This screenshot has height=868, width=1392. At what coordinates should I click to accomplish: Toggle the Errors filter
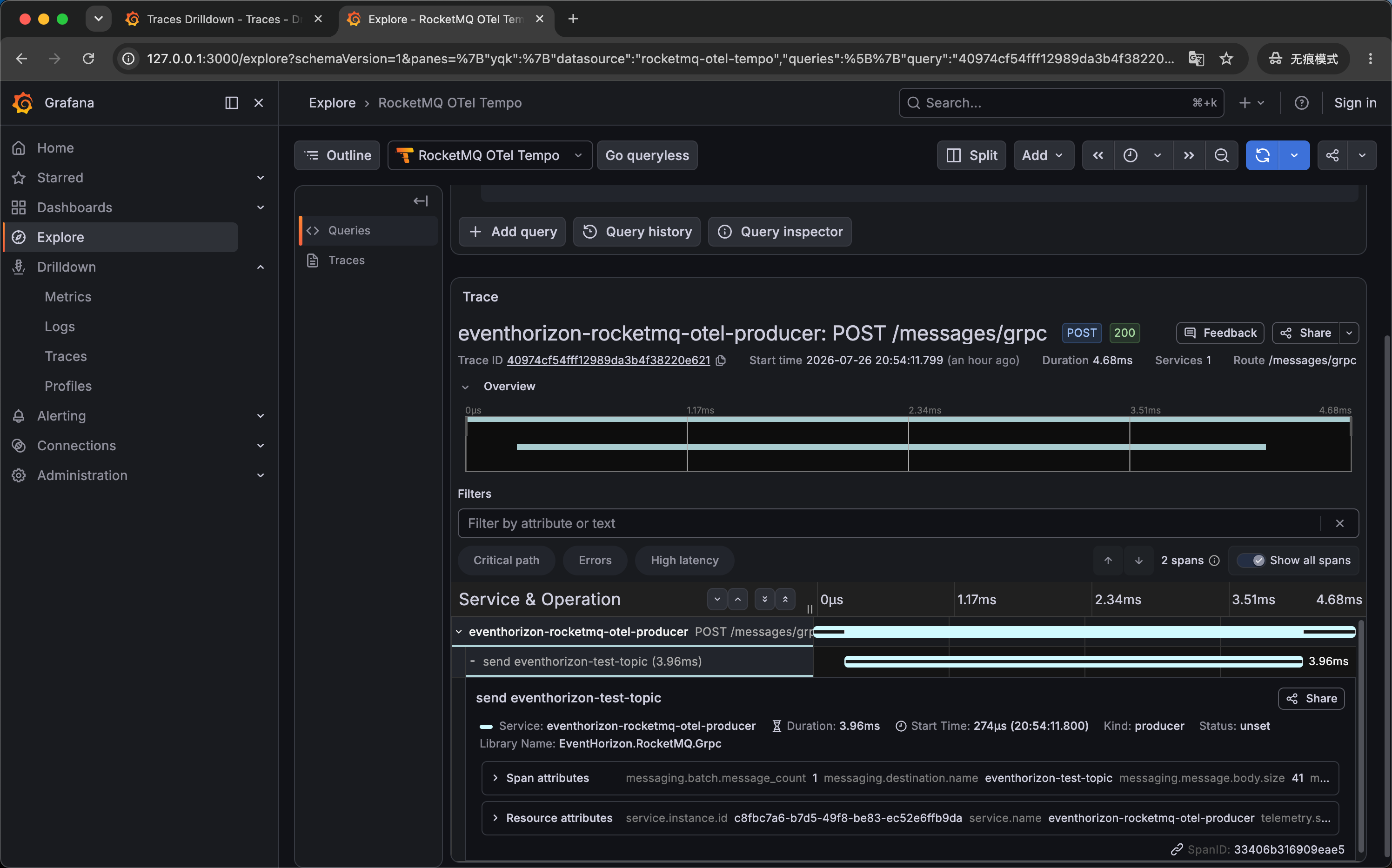click(x=595, y=561)
